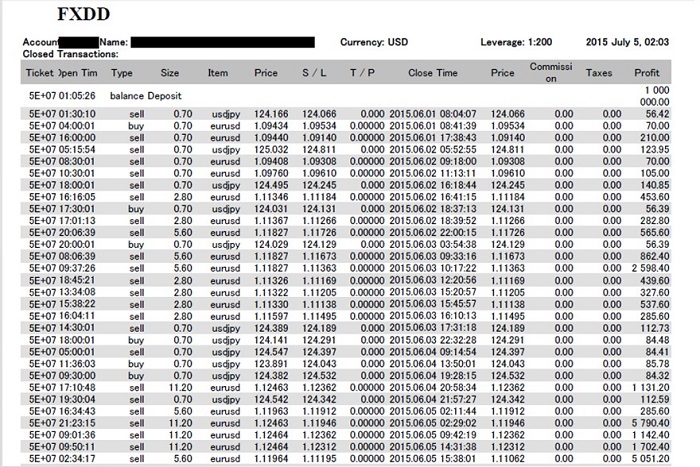
Task: Click profit value 56.42
Action: [x=658, y=114]
